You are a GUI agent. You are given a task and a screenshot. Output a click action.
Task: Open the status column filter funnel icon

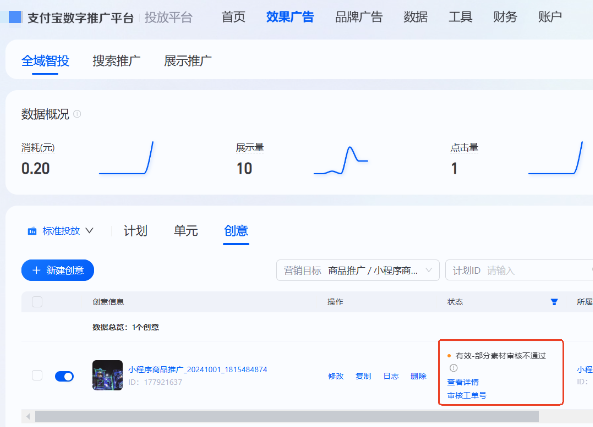click(554, 301)
